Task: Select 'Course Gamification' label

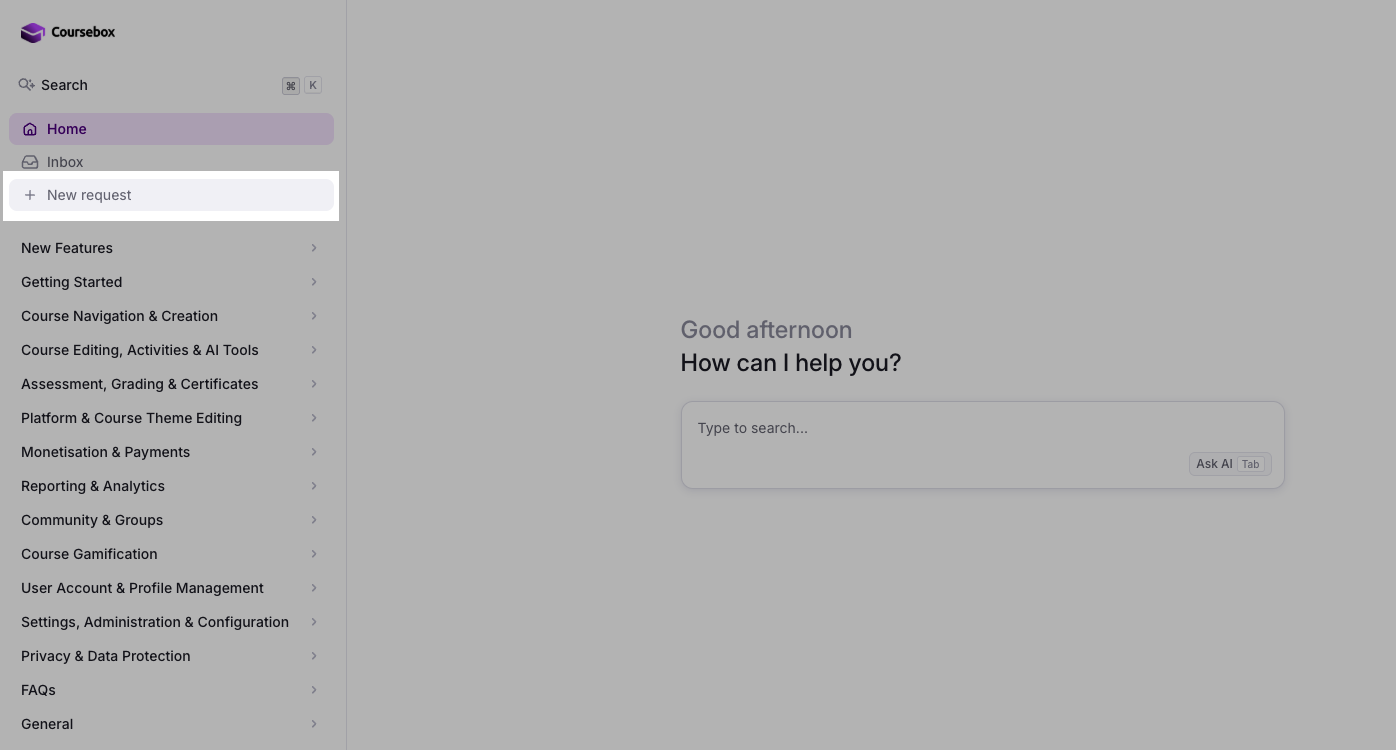Action: 89,554
